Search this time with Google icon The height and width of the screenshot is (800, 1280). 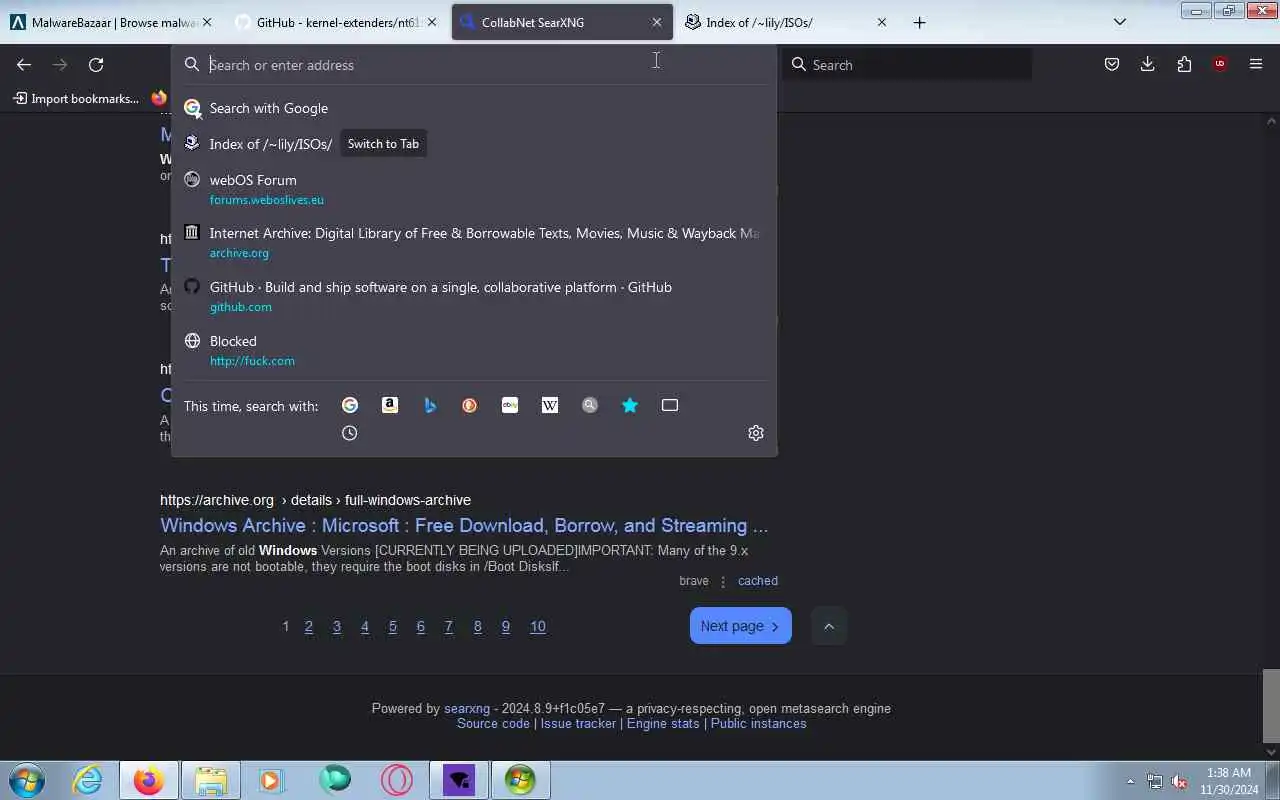pyautogui.click(x=350, y=405)
